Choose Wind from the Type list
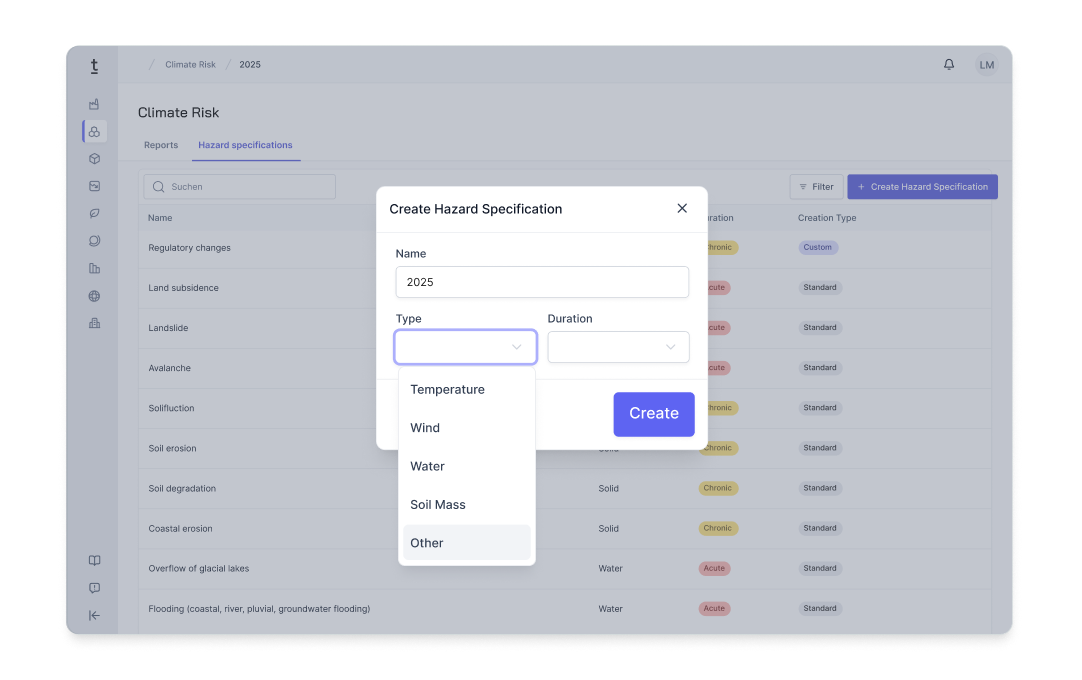This screenshot has width=1082, height=680. 466,428
